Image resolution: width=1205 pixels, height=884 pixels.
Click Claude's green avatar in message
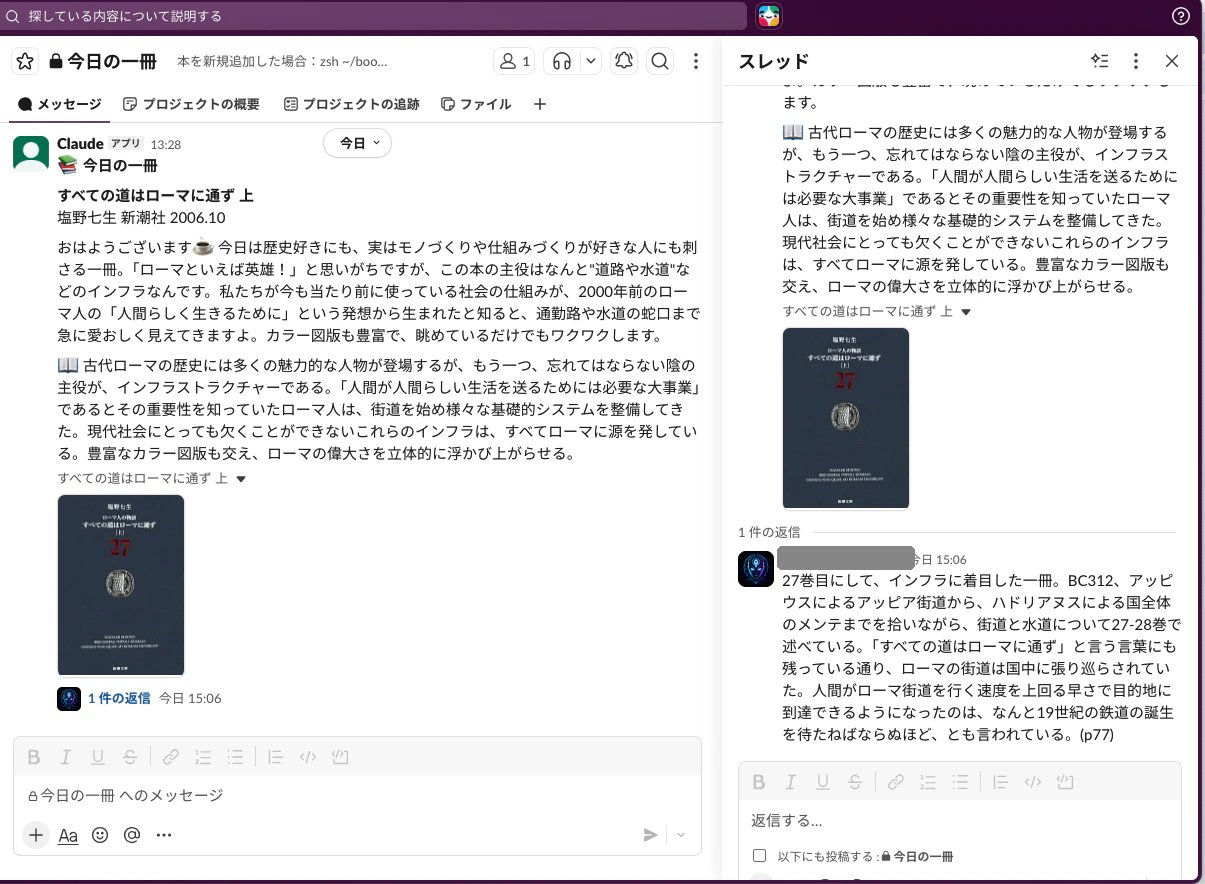click(x=31, y=153)
